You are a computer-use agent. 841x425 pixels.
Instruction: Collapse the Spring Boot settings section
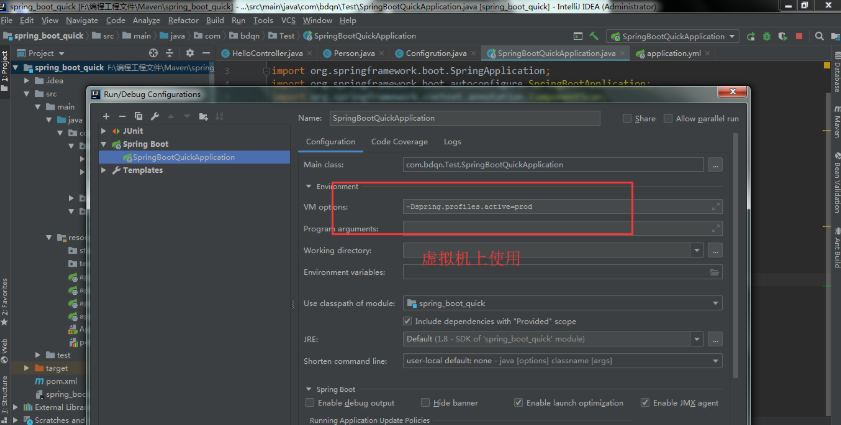[308, 389]
